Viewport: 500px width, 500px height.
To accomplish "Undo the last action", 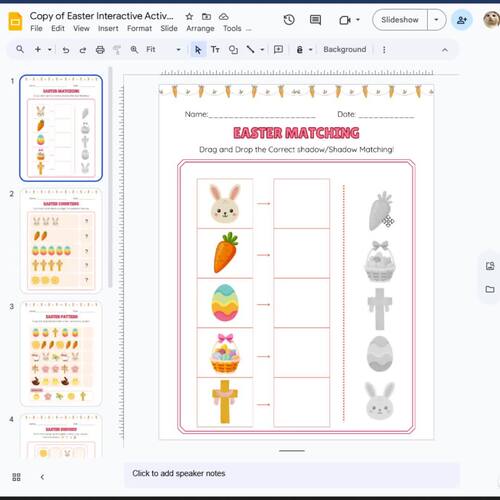I will tap(66, 50).
